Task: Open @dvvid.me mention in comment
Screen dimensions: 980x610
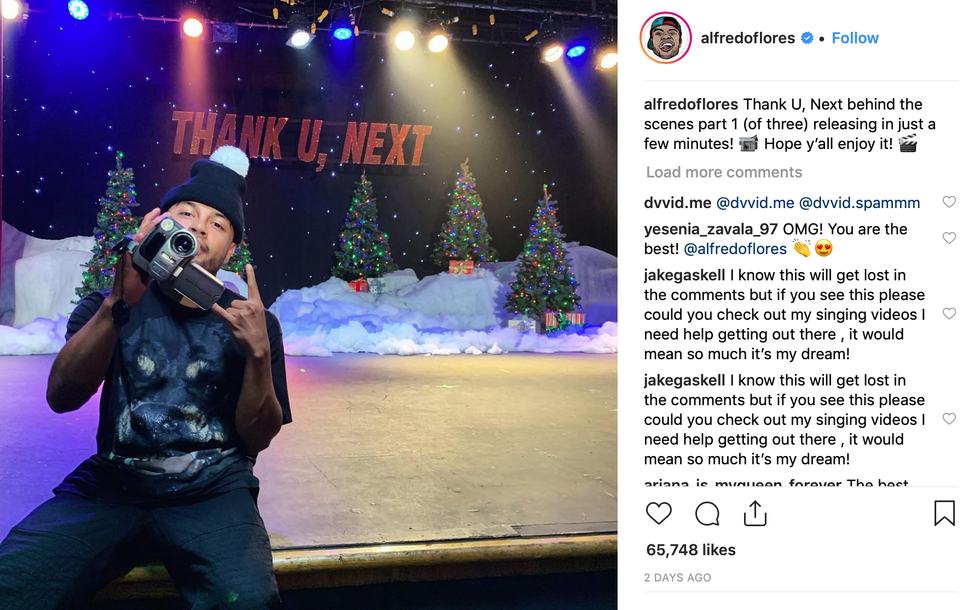Action: click(755, 202)
